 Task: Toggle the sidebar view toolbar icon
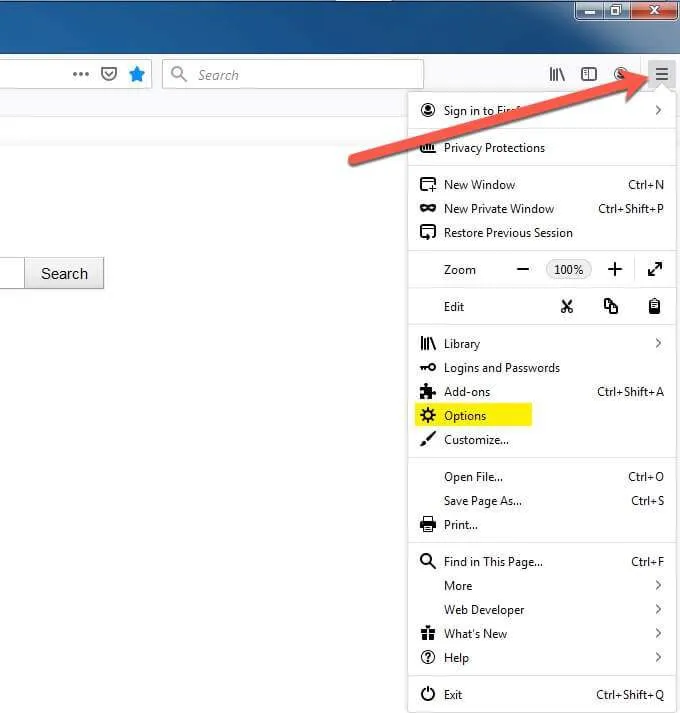(x=589, y=74)
